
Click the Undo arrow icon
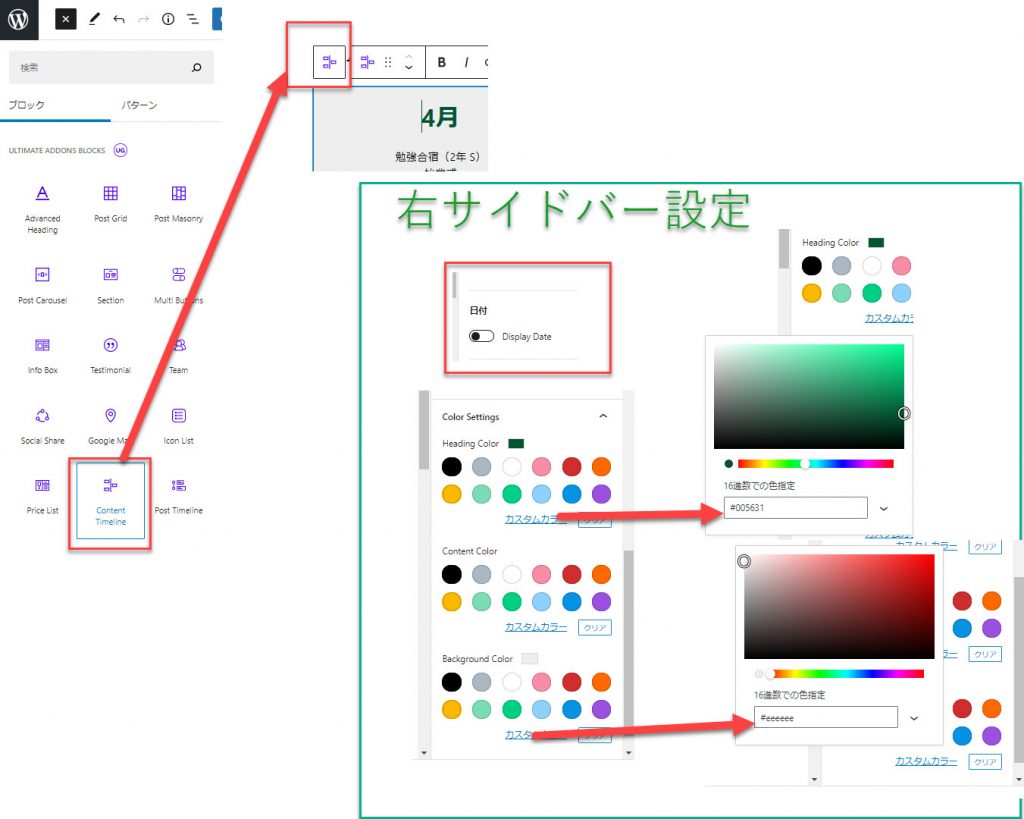pos(118,19)
